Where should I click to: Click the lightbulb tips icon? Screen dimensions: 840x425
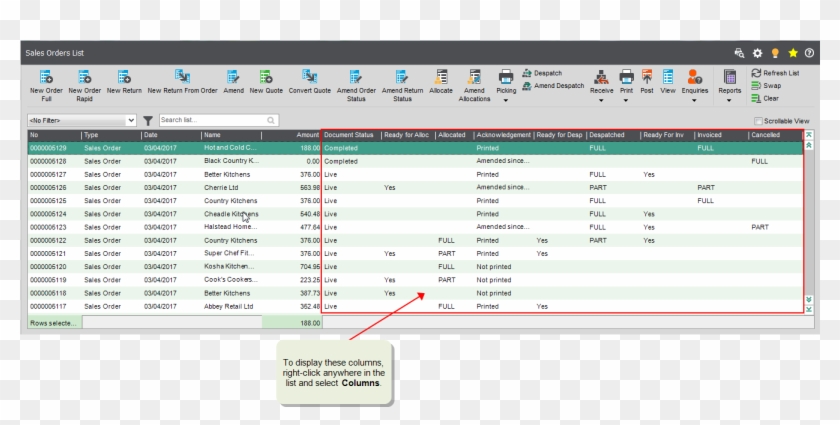point(775,53)
